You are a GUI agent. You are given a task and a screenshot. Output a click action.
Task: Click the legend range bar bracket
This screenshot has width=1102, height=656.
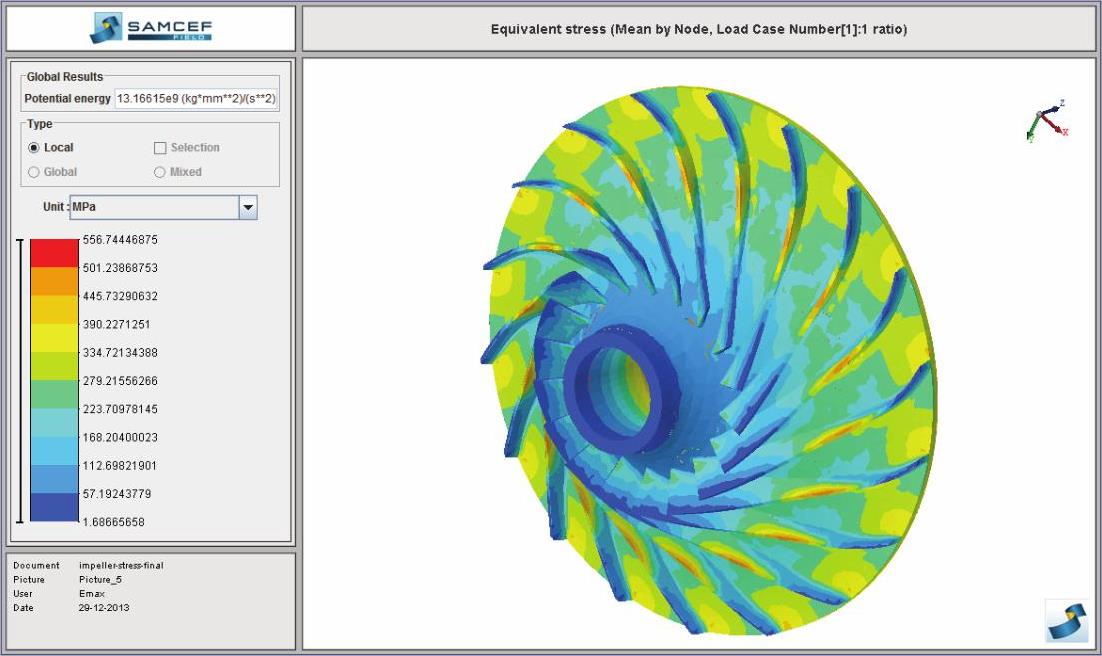pyautogui.click(x=18, y=381)
